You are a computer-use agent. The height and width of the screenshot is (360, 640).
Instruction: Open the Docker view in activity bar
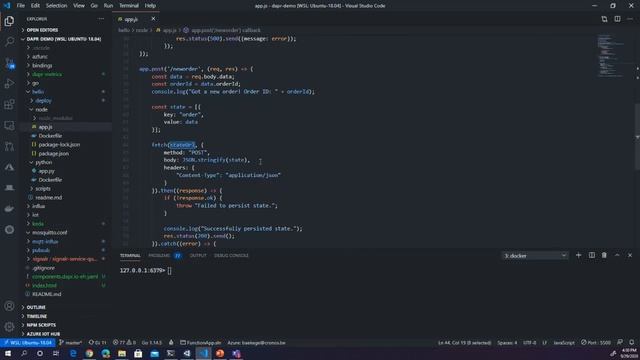(9, 209)
